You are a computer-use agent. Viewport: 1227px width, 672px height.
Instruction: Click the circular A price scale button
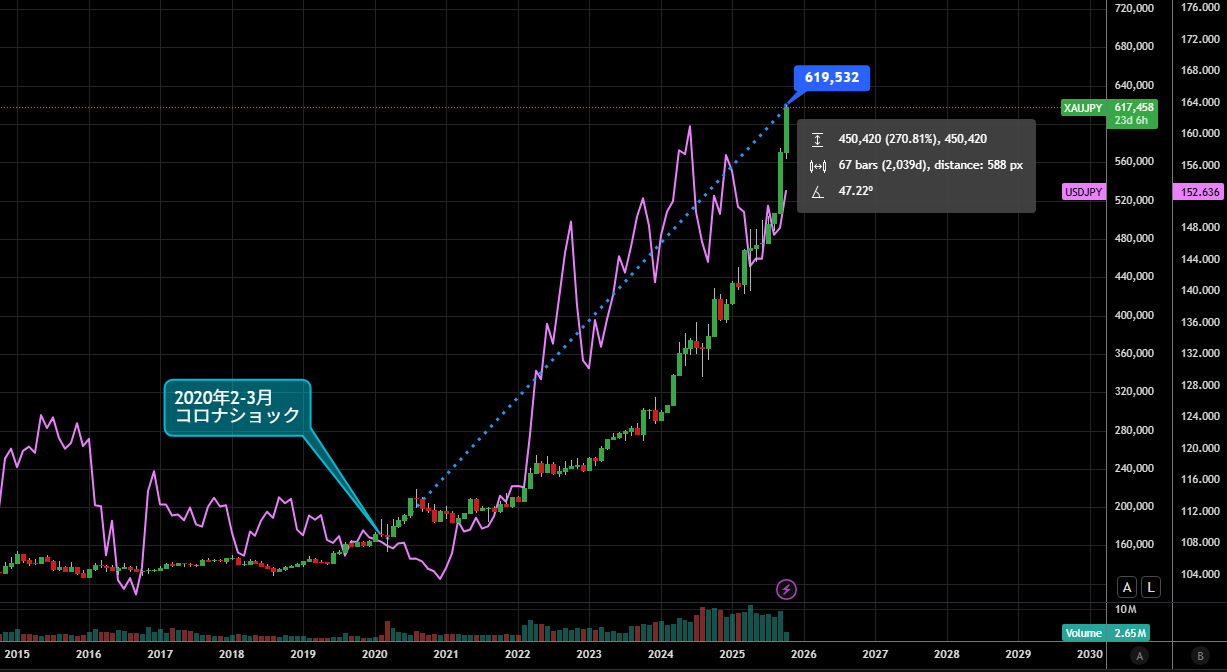pos(1139,656)
